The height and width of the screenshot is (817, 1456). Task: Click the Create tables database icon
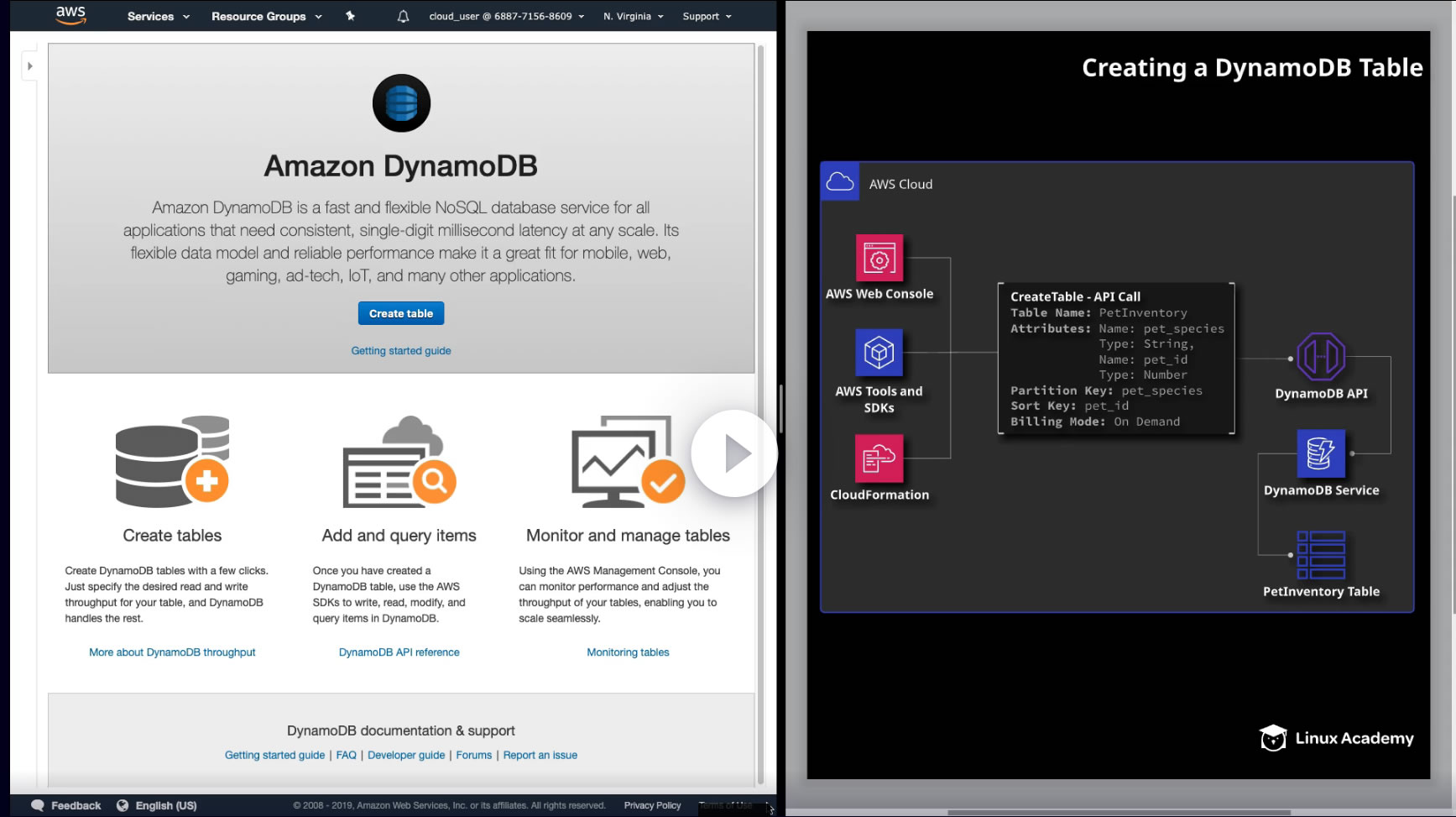click(x=172, y=461)
